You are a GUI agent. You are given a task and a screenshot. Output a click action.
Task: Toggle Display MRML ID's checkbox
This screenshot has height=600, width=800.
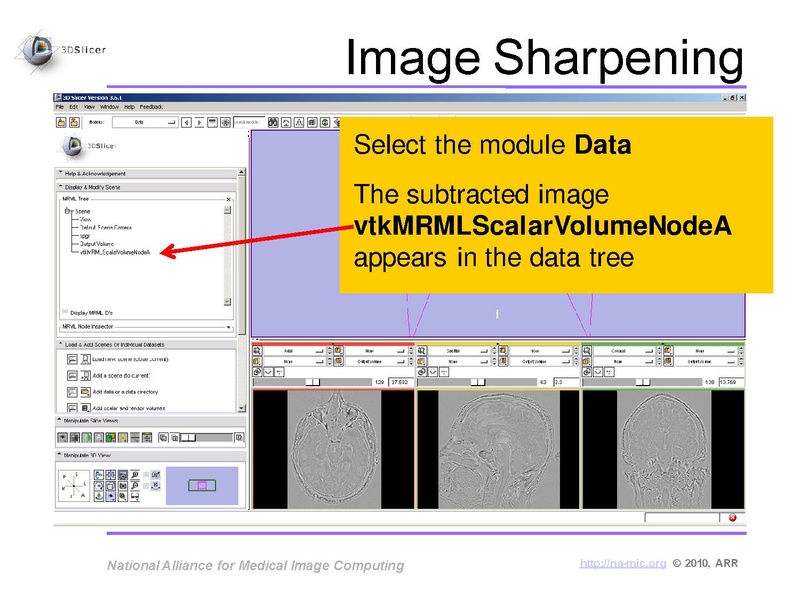click(x=65, y=312)
